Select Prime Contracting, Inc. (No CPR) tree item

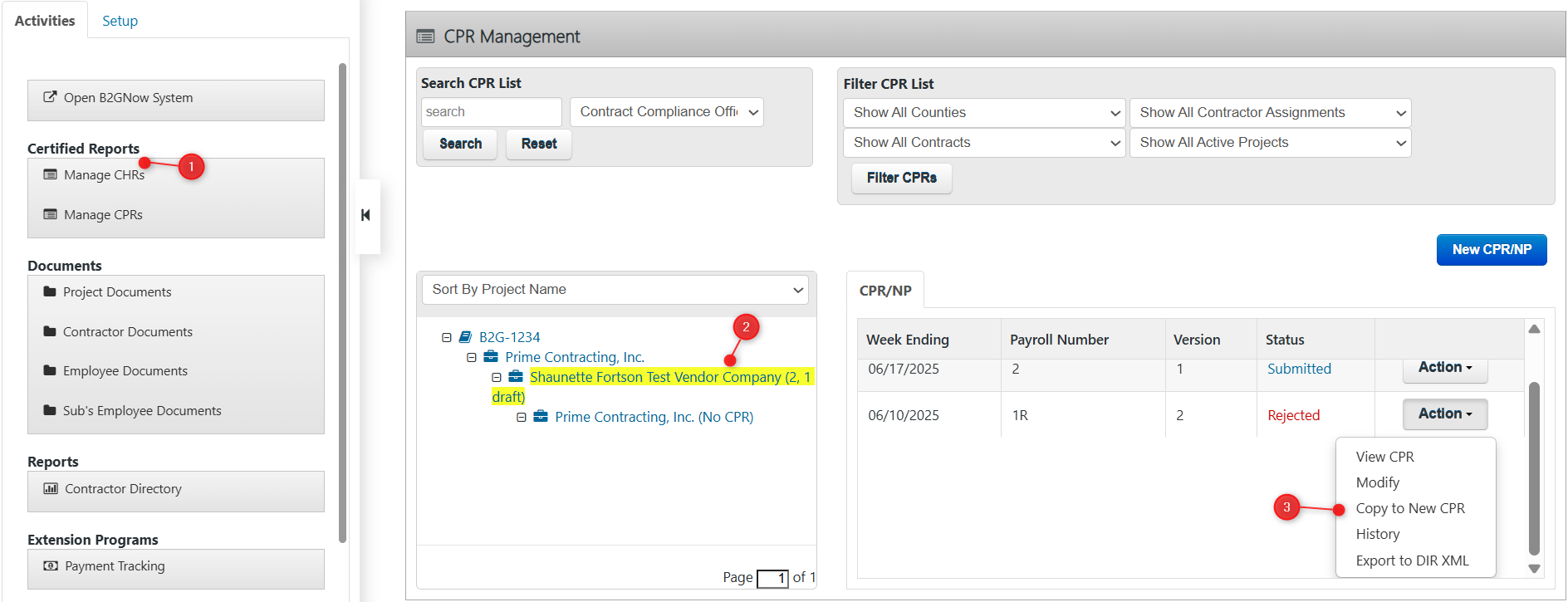pos(654,417)
